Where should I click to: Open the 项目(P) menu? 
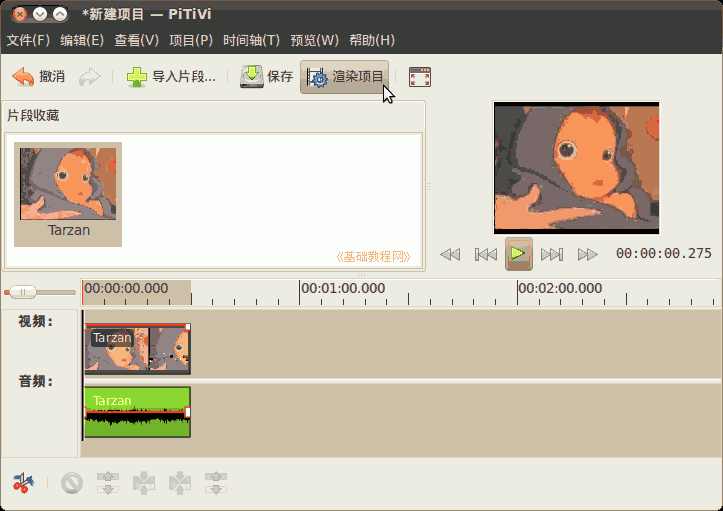[x=191, y=40]
